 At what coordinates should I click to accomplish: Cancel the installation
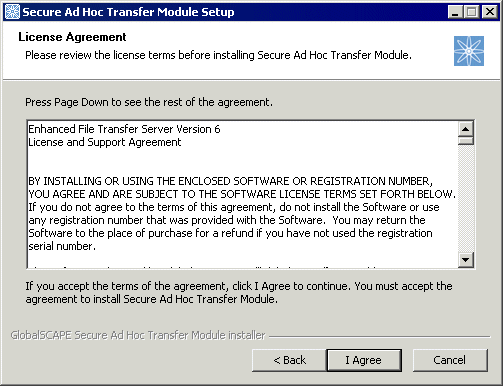click(450, 360)
